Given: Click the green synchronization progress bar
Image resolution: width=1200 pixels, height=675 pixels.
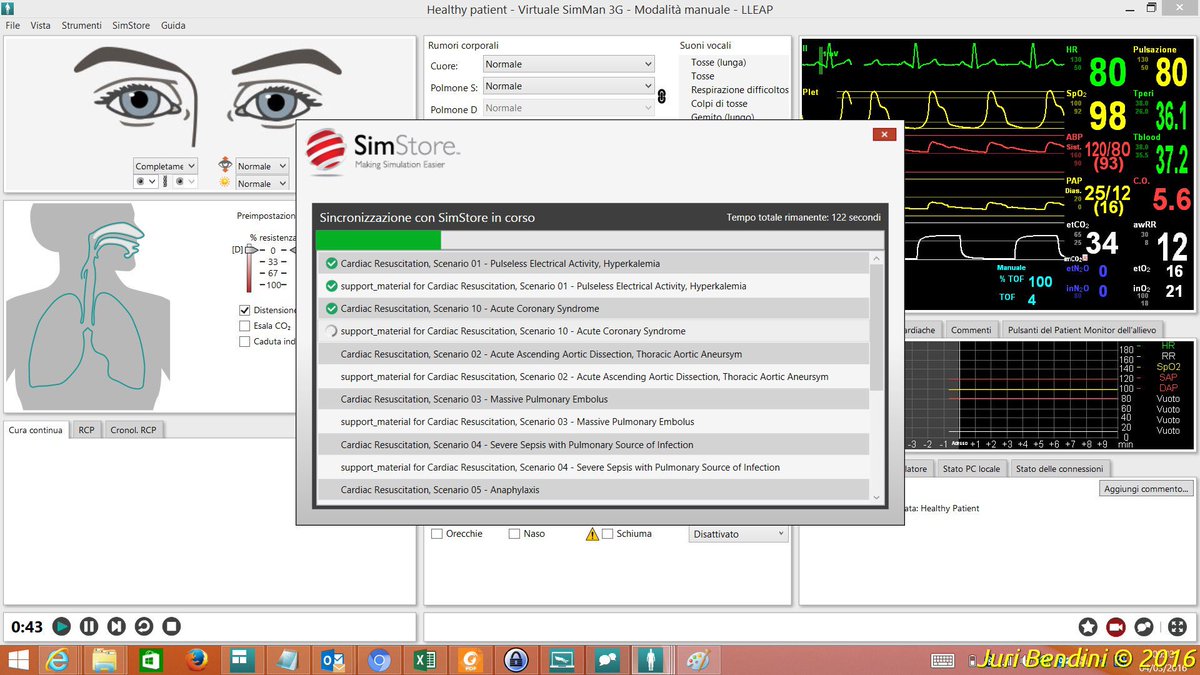Looking at the screenshot, I should (378, 240).
